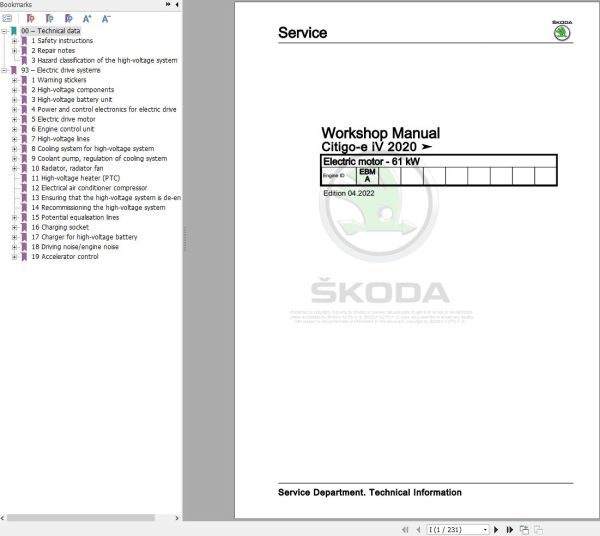This screenshot has height=536, width=600.
Task: Click the previous view icon
Action: [x=524, y=529]
